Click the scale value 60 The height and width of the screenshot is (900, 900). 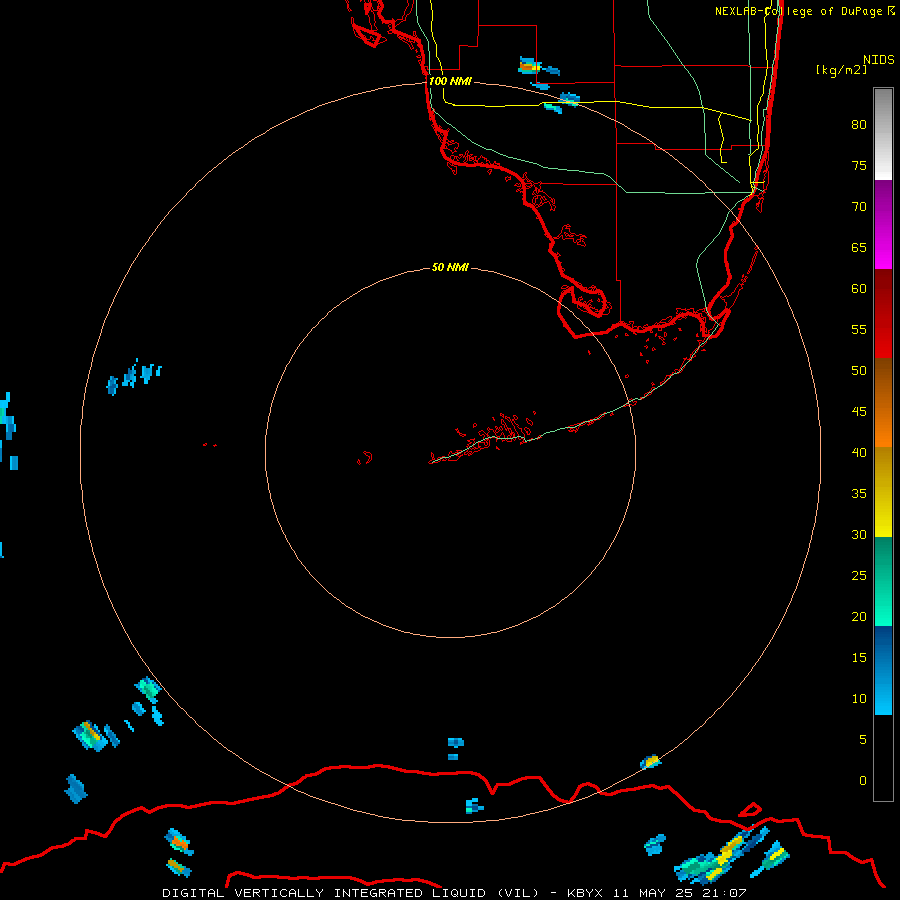(x=859, y=289)
